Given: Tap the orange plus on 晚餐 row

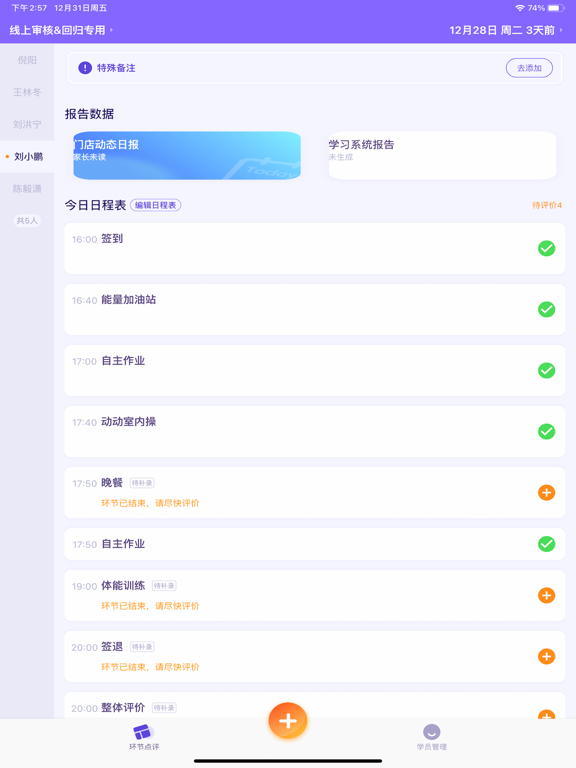Looking at the screenshot, I should [x=546, y=492].
